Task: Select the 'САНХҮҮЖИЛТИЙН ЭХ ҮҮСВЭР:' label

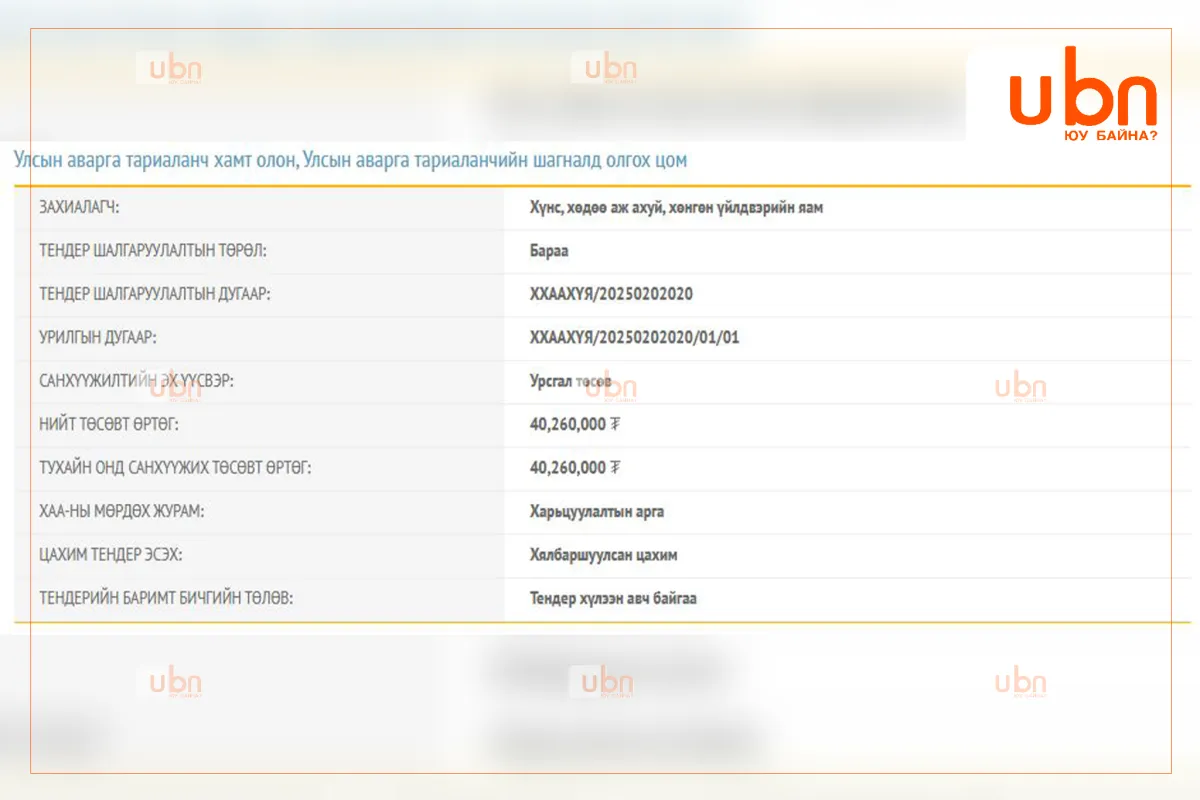Action: pyautogui.click(x=136, y=382)
